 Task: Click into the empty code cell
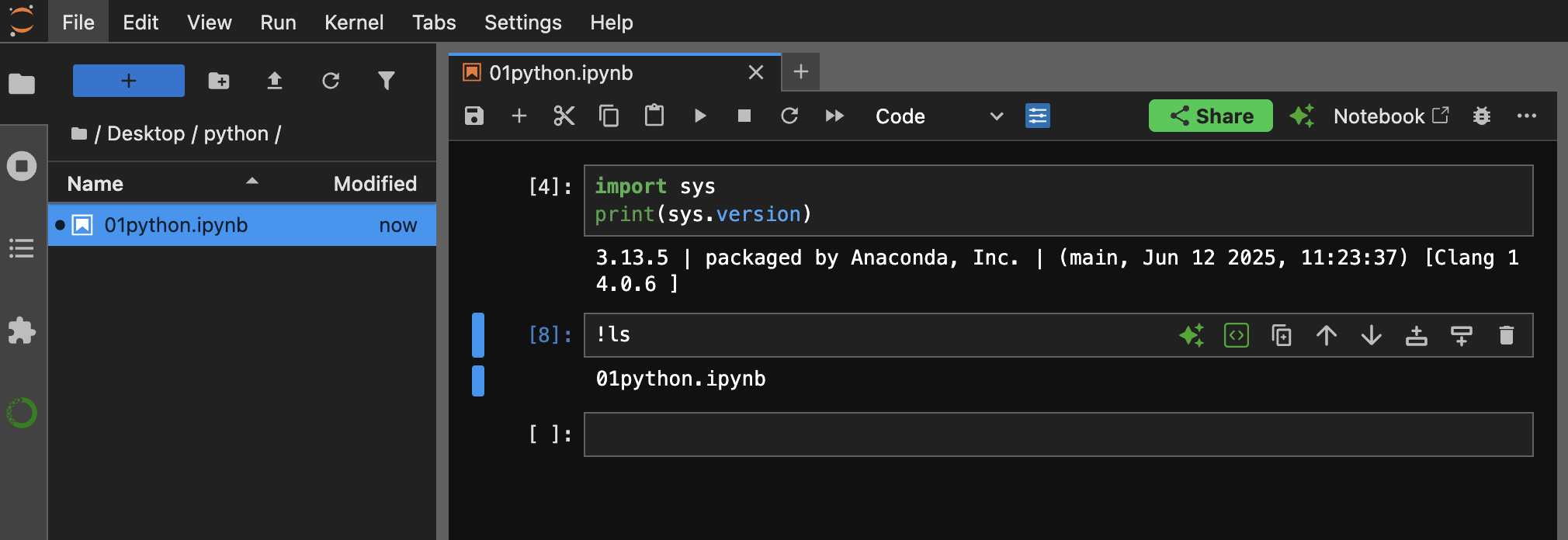point(1057,434)
